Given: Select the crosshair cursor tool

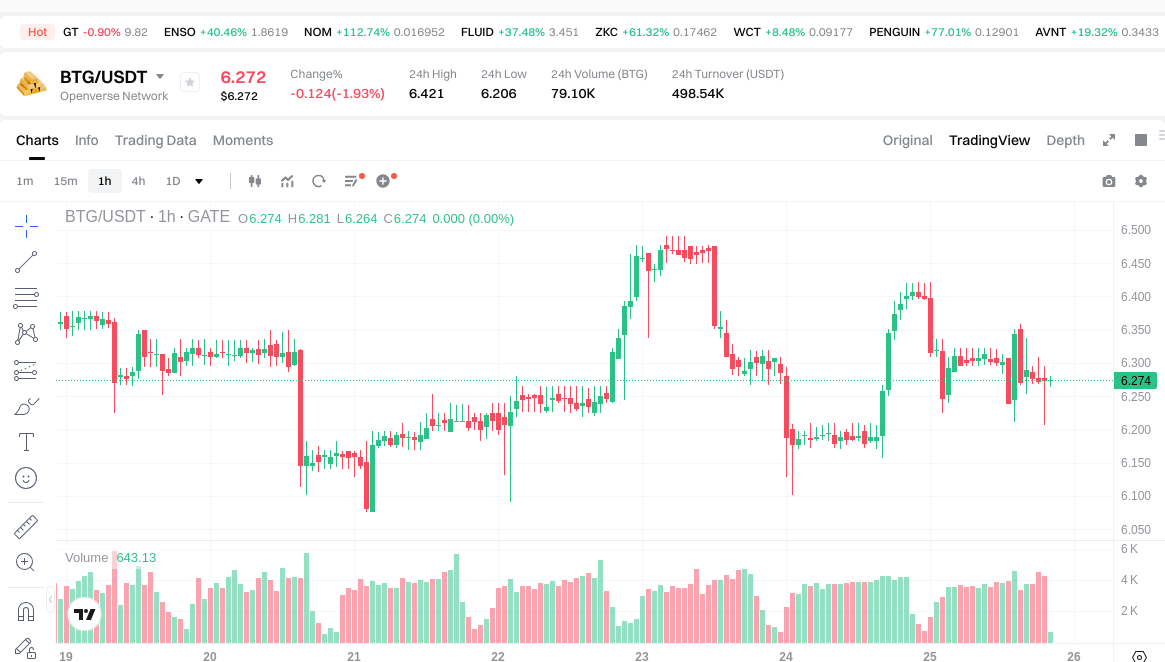Looking at the screenshot, I should tap(26, 226).
